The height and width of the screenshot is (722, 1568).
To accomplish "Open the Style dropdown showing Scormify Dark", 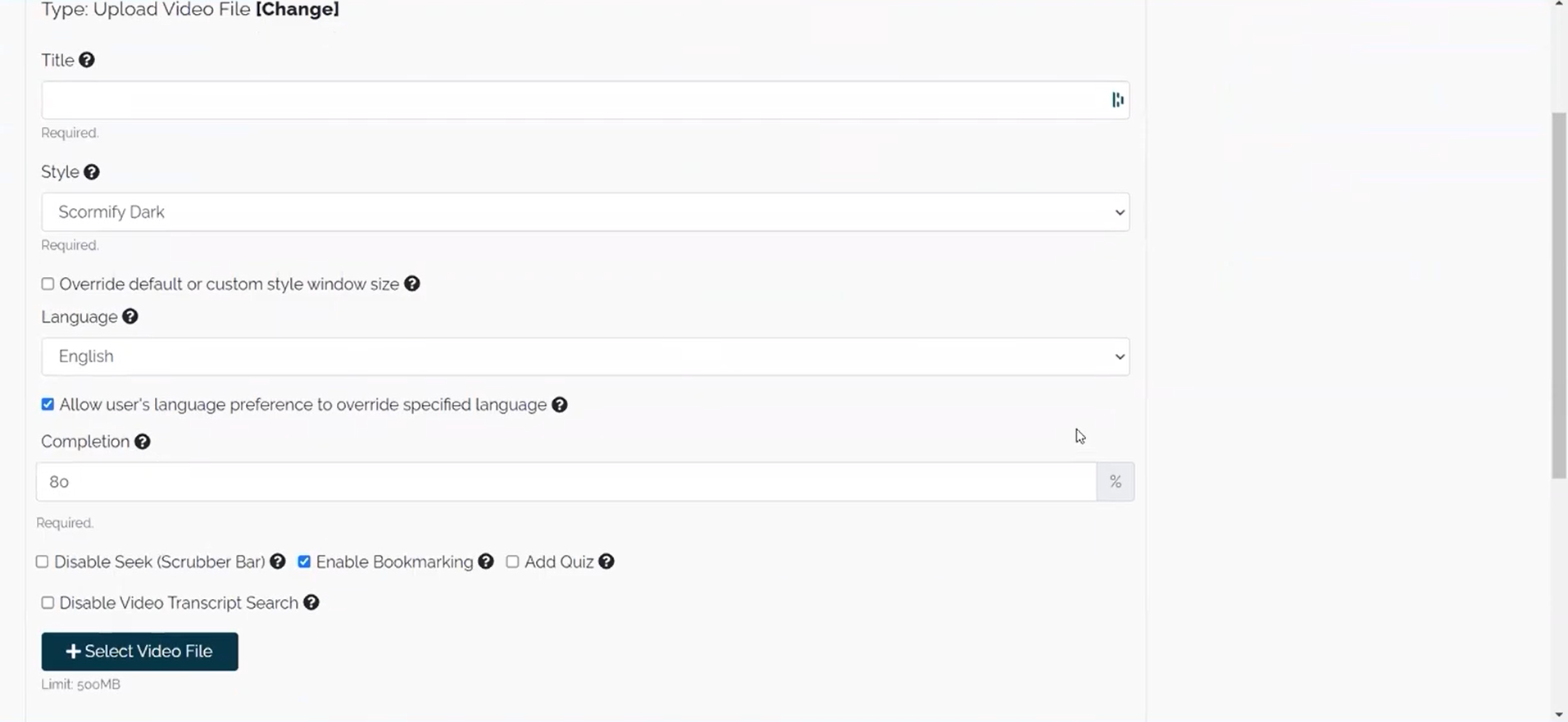I will (x=584, y=211).
